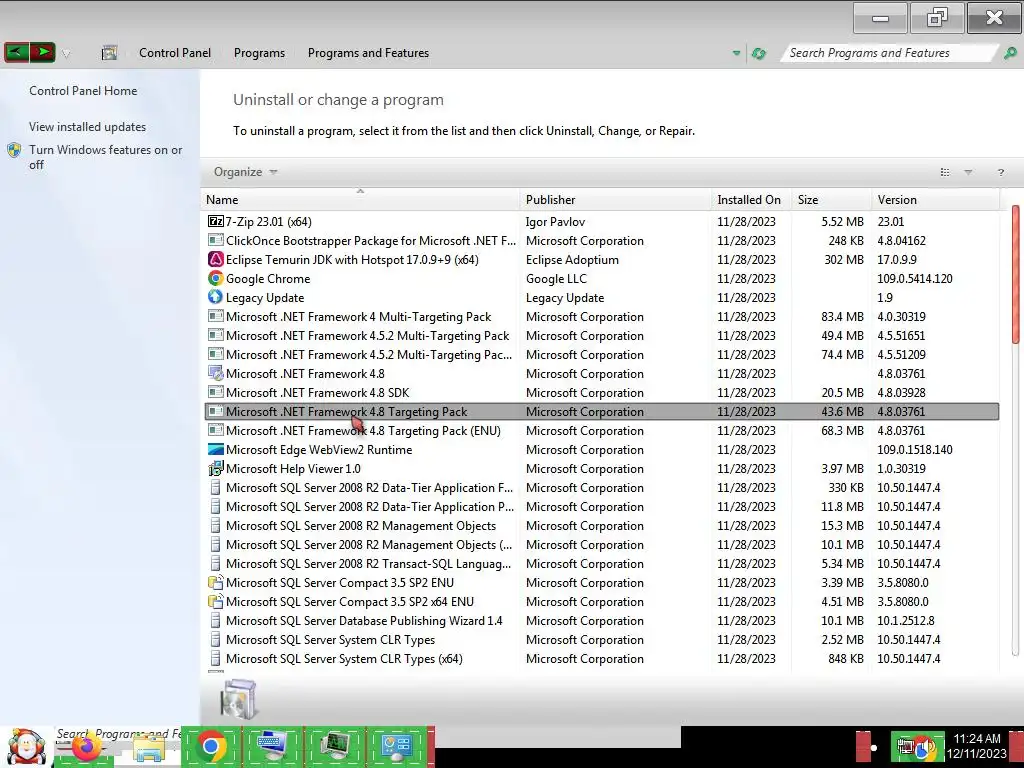Open Firefox from the taskbar
The height and width of the screenshot is (768, 1024).
tap(86, 747)
